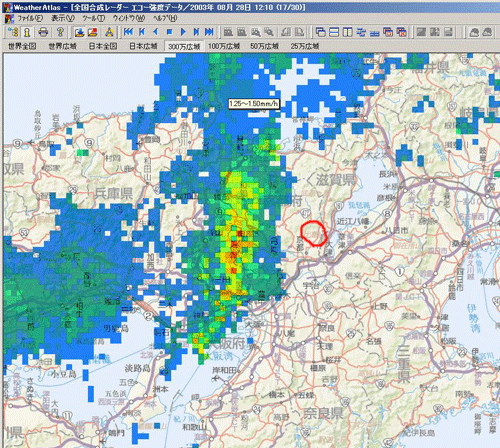This screenshot has width=500, height=448.
Task: Jump to last radar frame
Action: pos(209,32)
